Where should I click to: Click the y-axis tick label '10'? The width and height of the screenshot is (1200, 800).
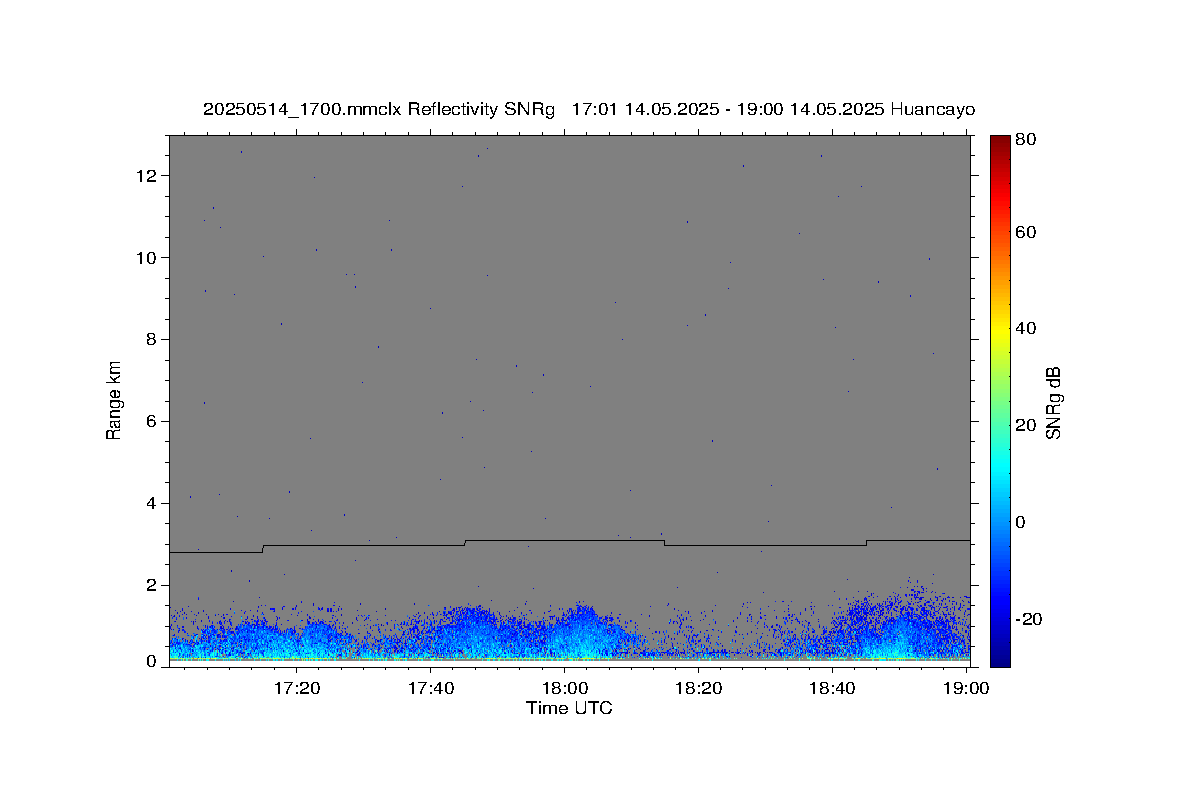149,258
